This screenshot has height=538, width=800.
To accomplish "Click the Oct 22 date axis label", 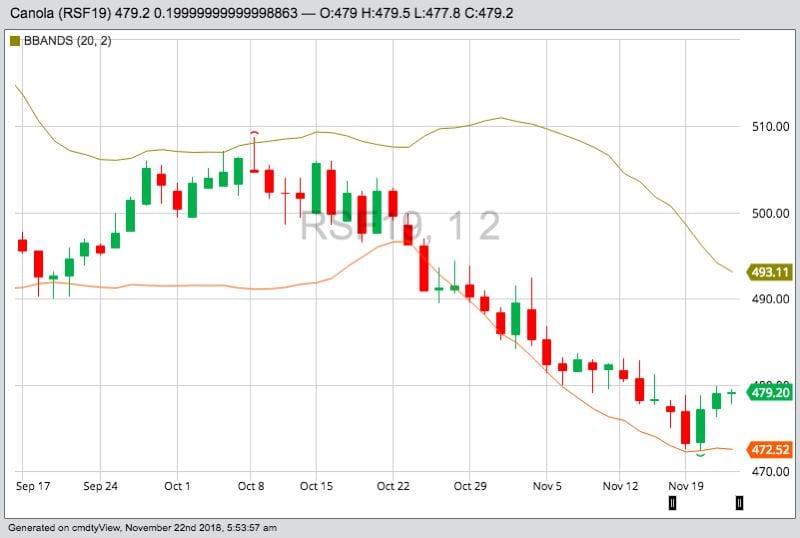I will click(393, 486).
